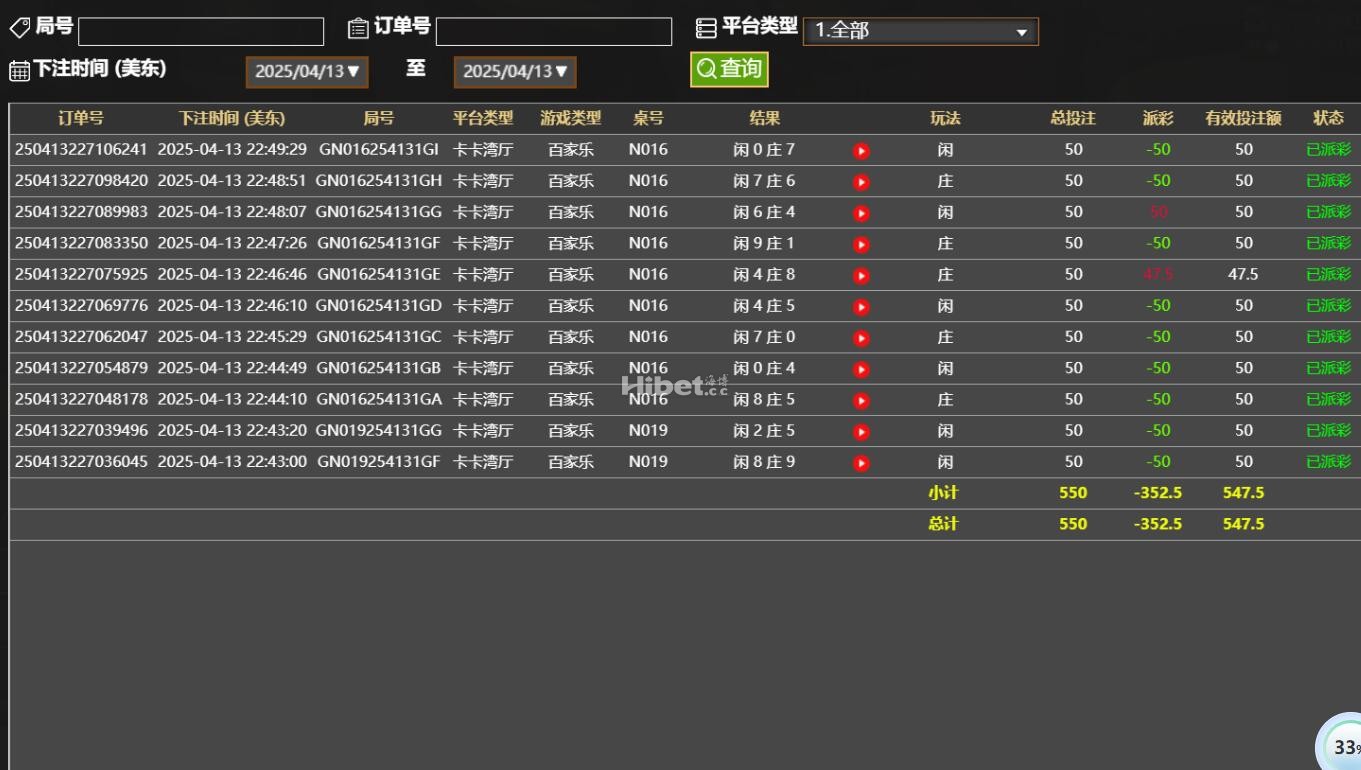
Task: Click the 订单号 column header
Action: click(x=81, y=118)
